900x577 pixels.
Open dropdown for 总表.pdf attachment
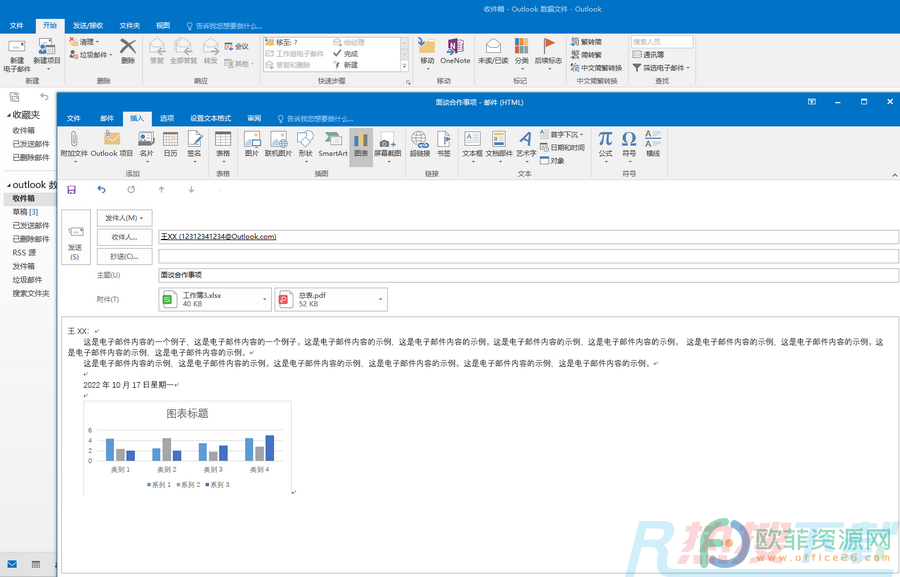pyautogui.click(x=381, y=299)
